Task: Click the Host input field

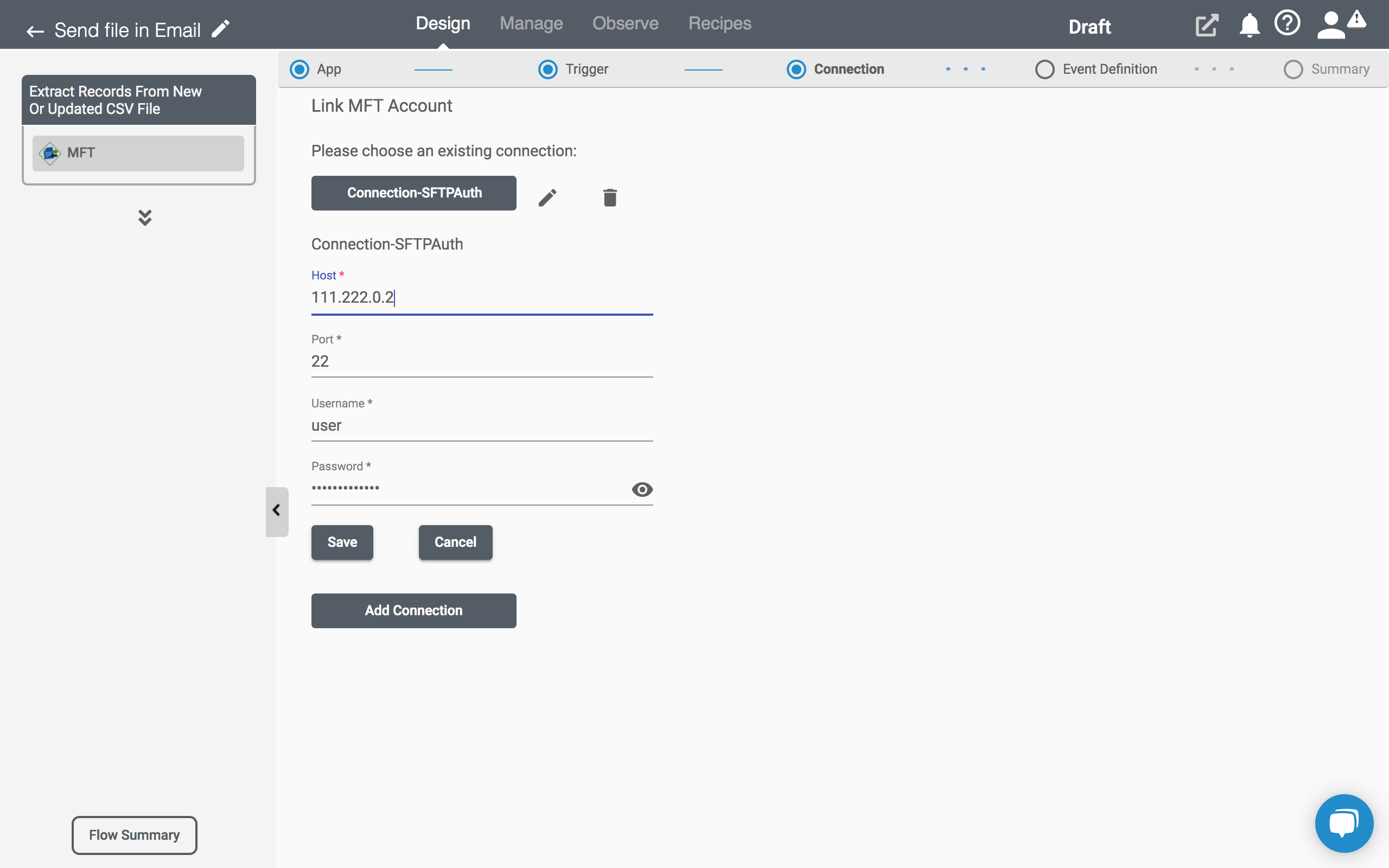Action: pyautogui.click(x=482, y=297)
